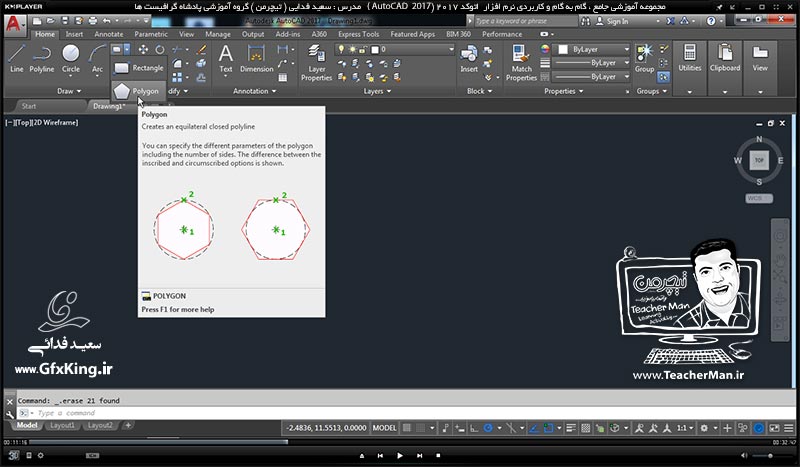Open the ByLayer lineweight dropdown
This screenshot has width=800, height=467.
(592, 63)
